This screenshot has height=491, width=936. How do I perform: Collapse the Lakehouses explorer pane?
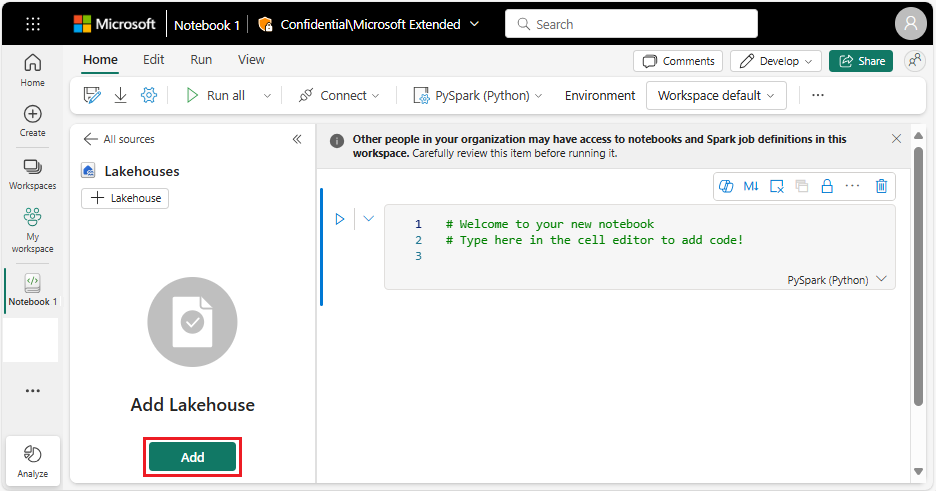(297, 139)
